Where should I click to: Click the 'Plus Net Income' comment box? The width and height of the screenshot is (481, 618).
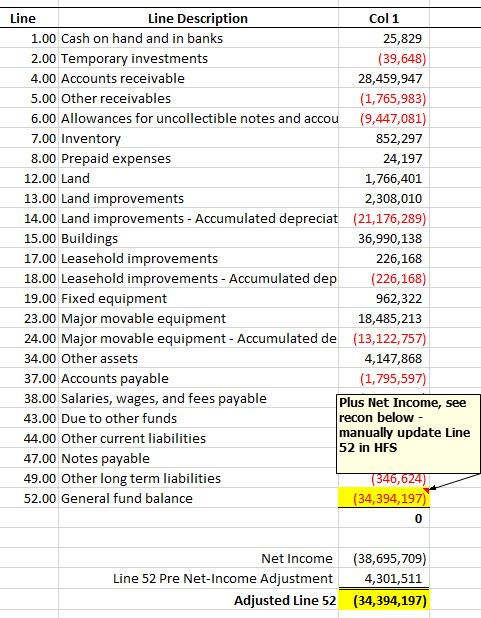pyautogui.click(x=408, y=434)
